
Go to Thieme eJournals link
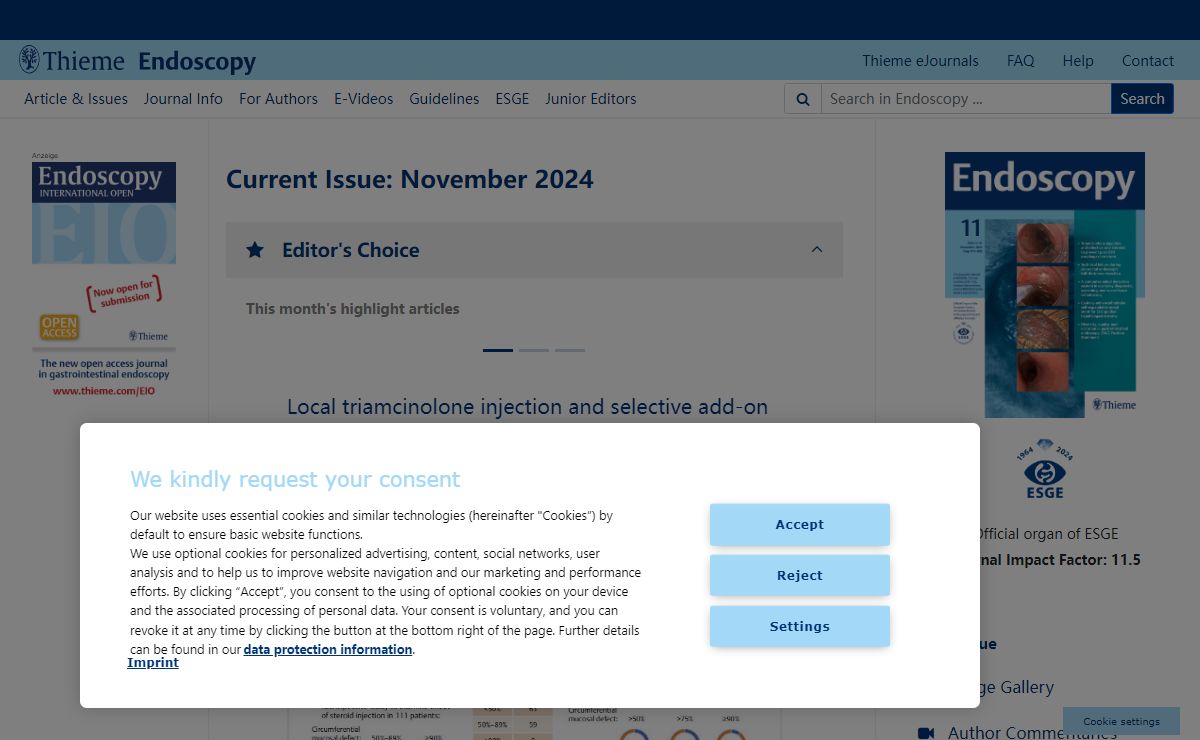(920, 61)
